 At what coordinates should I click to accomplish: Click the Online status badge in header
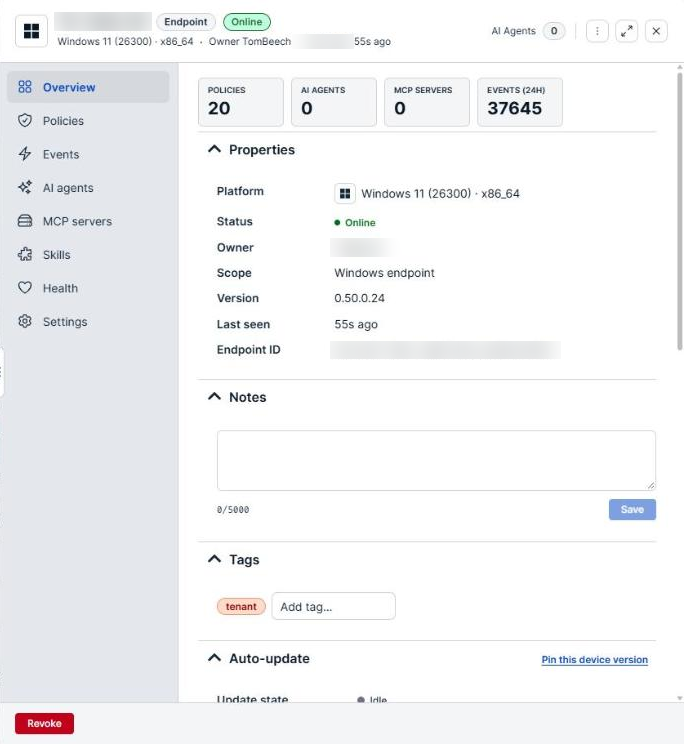tap(247, 22)
